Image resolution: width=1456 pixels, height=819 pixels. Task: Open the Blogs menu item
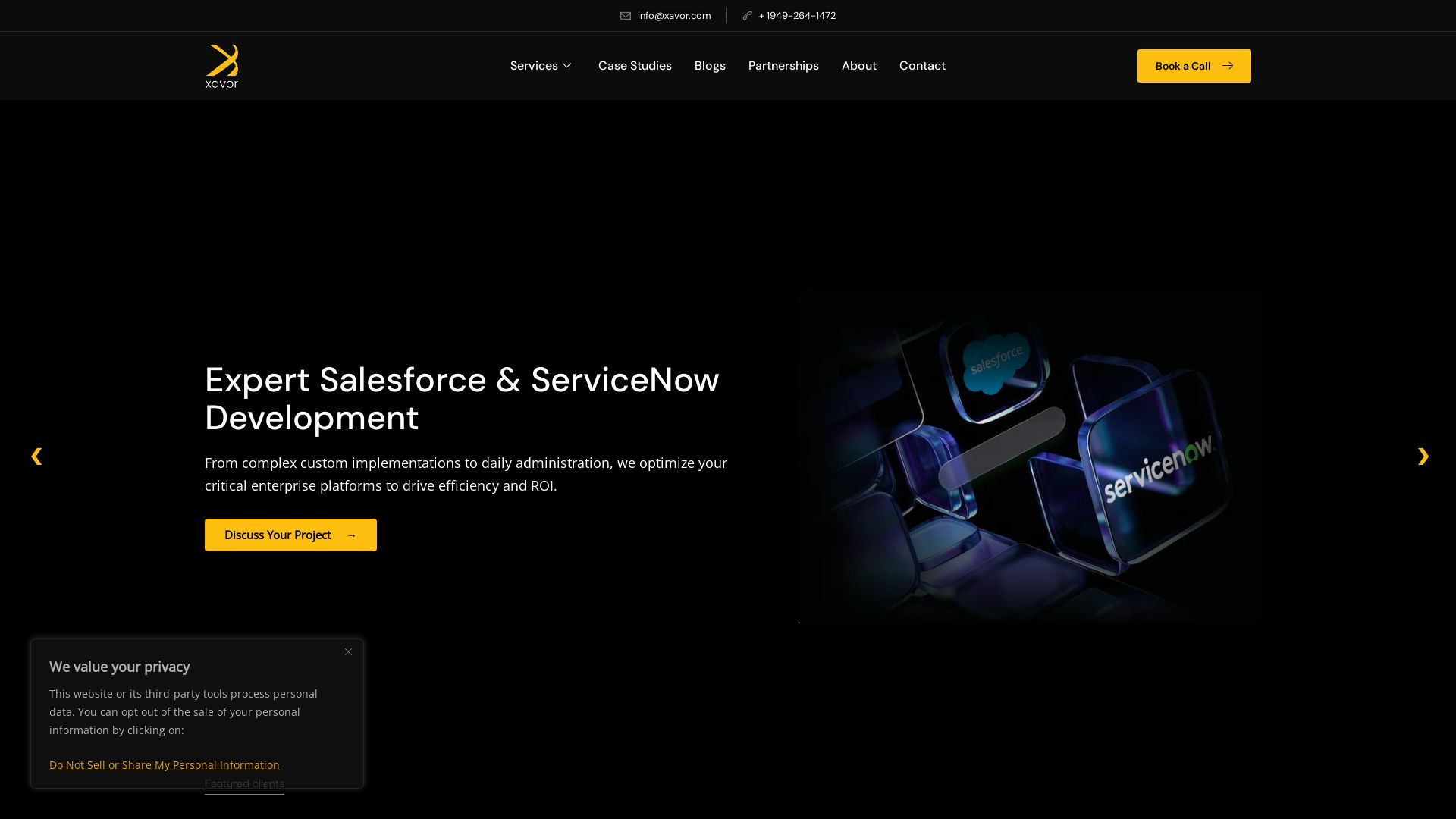coord(710,66)
